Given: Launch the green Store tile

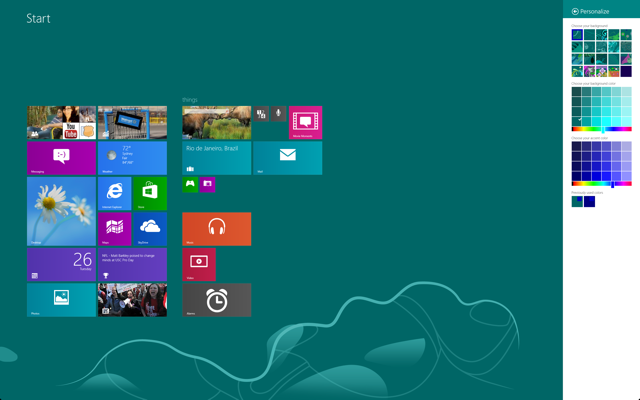Looking at the screenshot, I should coord(150,193).
